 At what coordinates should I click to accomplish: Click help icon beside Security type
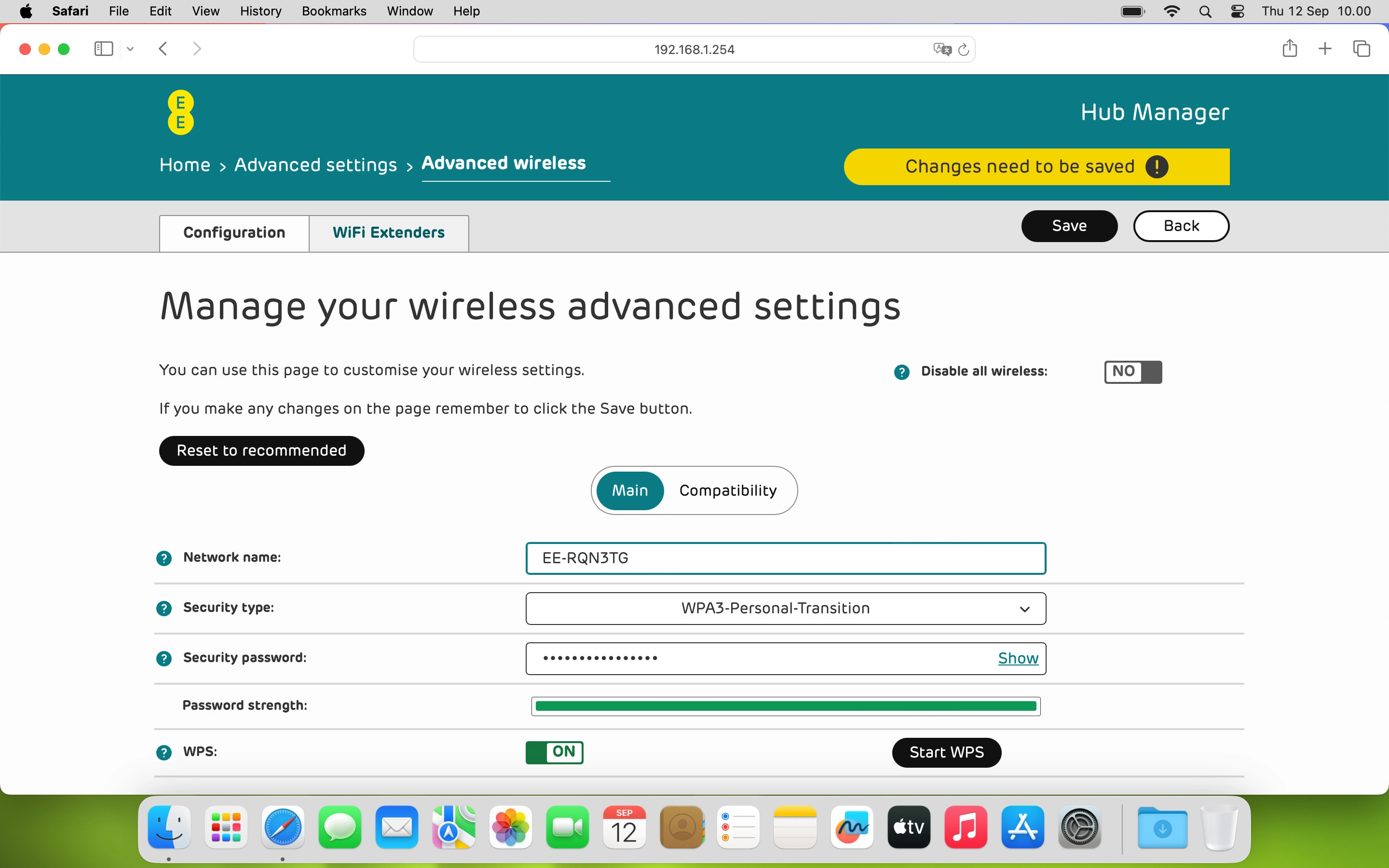click(x=163, y=608)
